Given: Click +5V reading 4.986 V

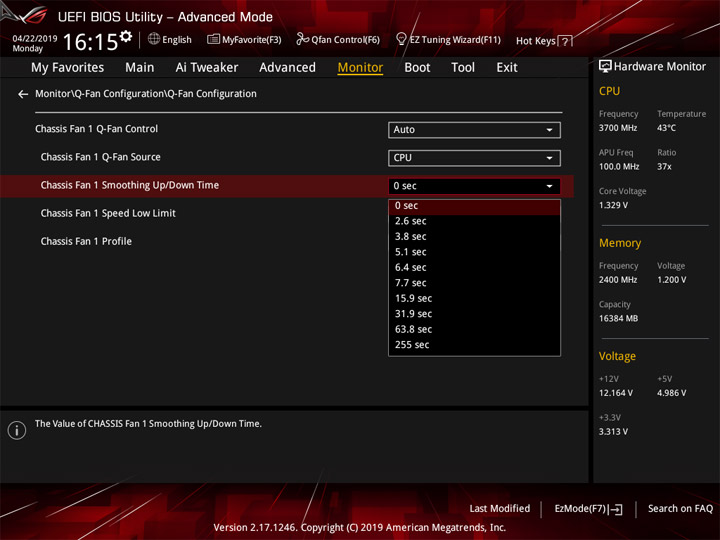Looking at the screenshot, I should (x=671, y=393).
